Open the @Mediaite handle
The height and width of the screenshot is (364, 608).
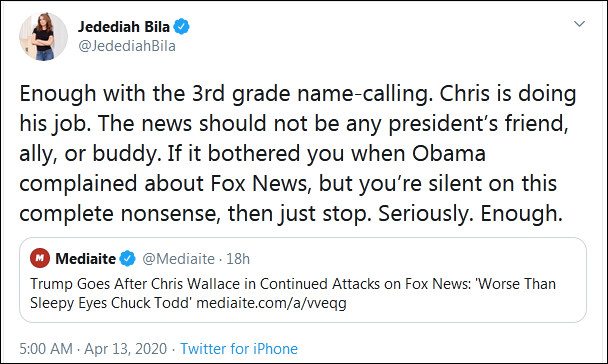coord(178,259)
